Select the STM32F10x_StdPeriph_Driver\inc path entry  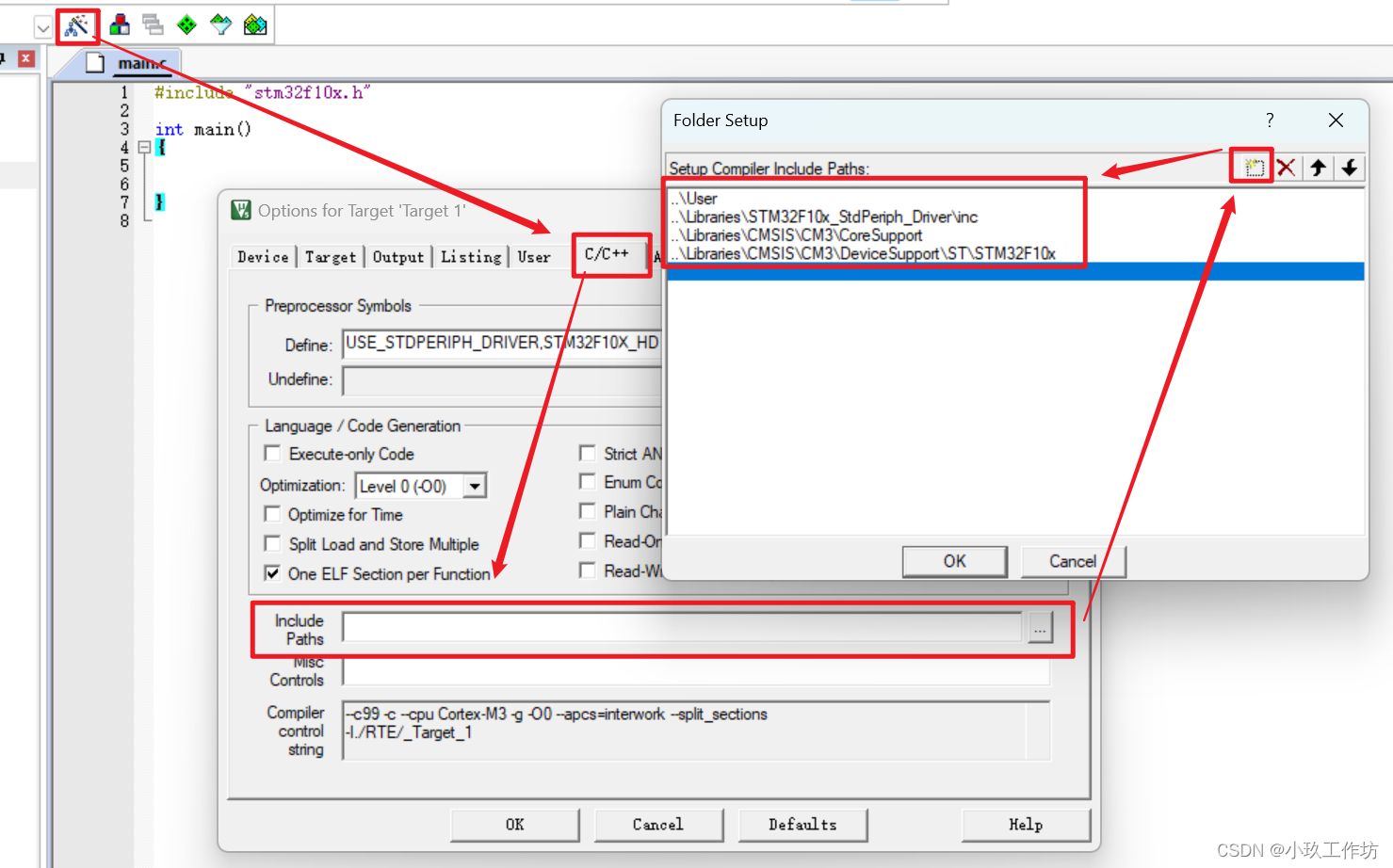click(1015, 217)
